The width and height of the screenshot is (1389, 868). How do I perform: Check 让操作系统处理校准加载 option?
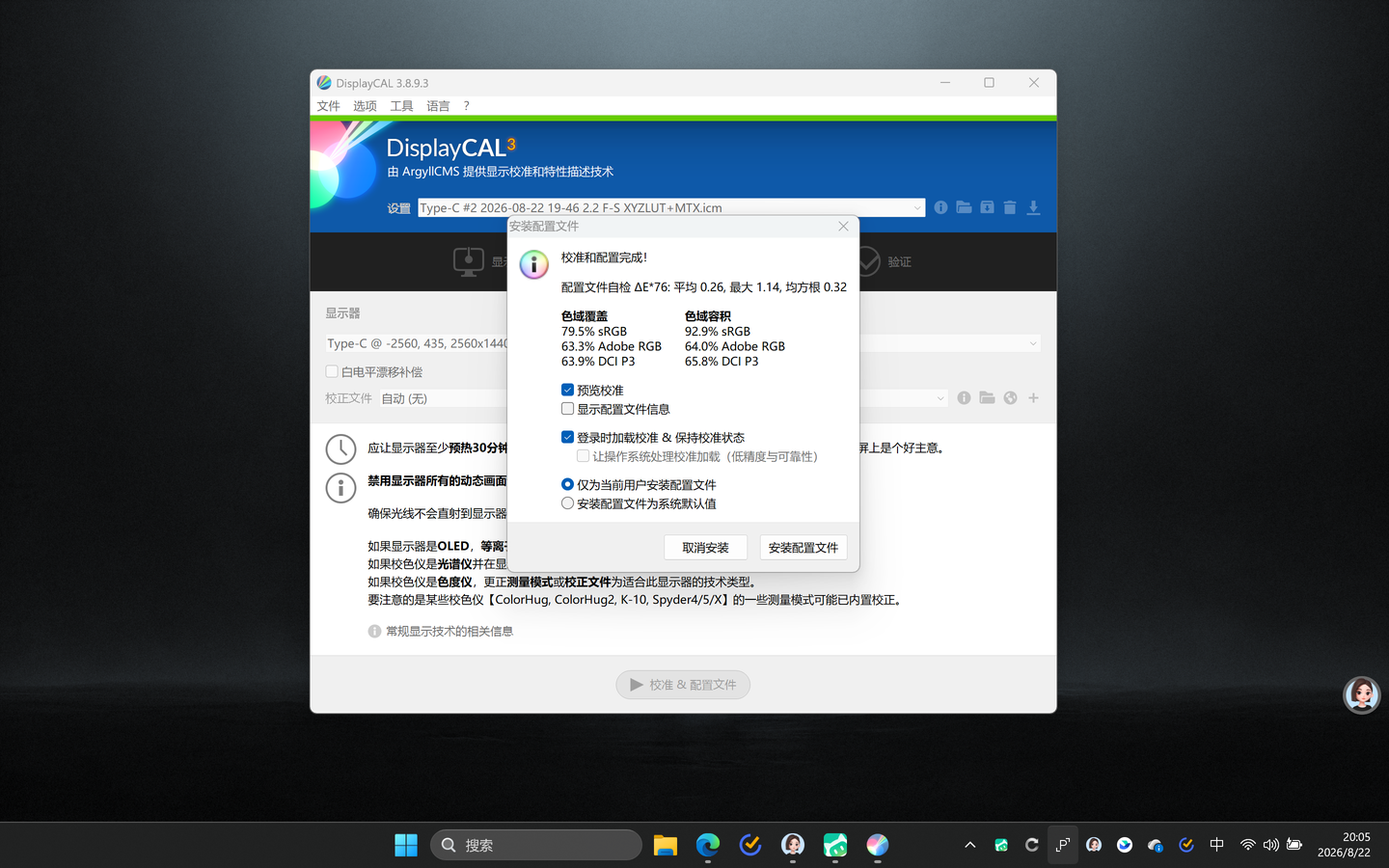(583, 456)
